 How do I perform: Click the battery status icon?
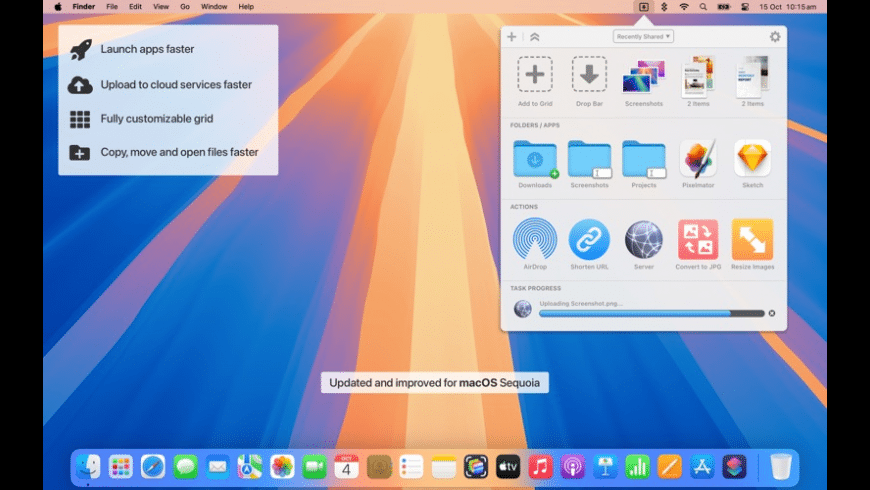724,7
